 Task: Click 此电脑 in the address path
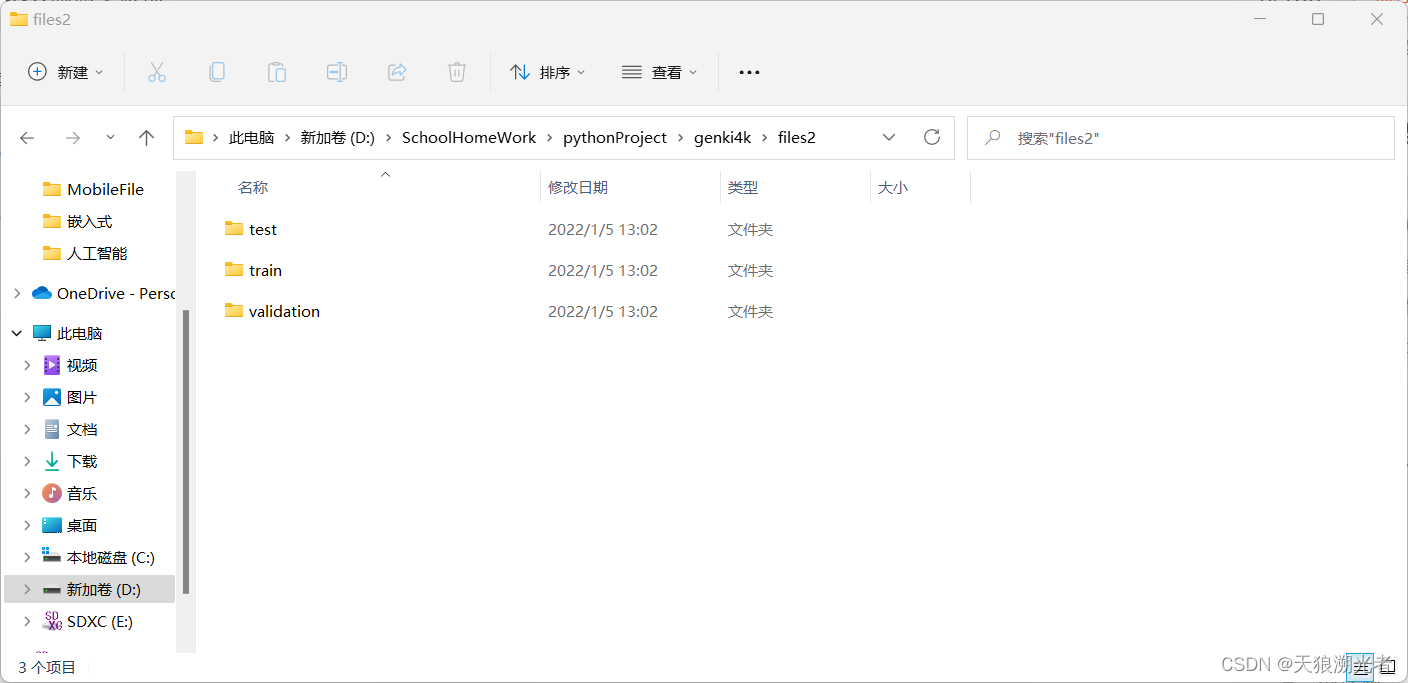pyautogui.click(x=251, y=138)
